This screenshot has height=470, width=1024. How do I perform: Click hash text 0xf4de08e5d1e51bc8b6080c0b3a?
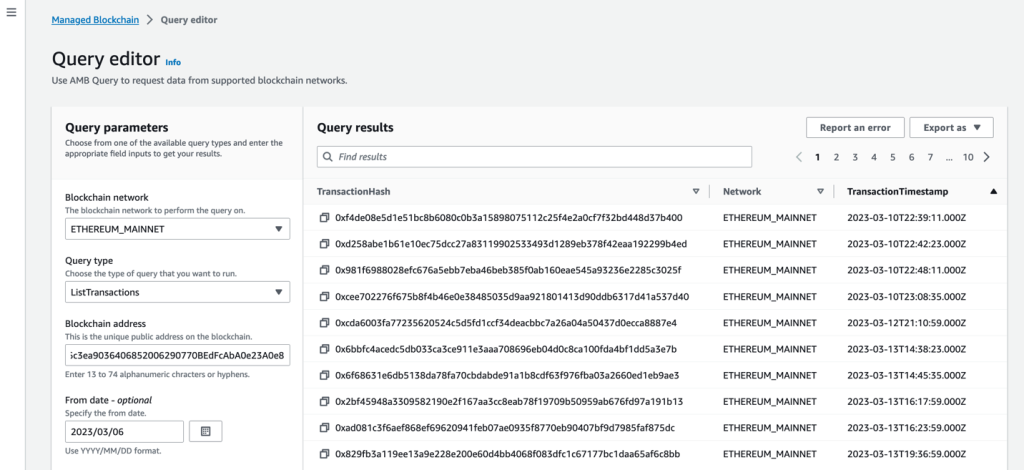[509, 217]
